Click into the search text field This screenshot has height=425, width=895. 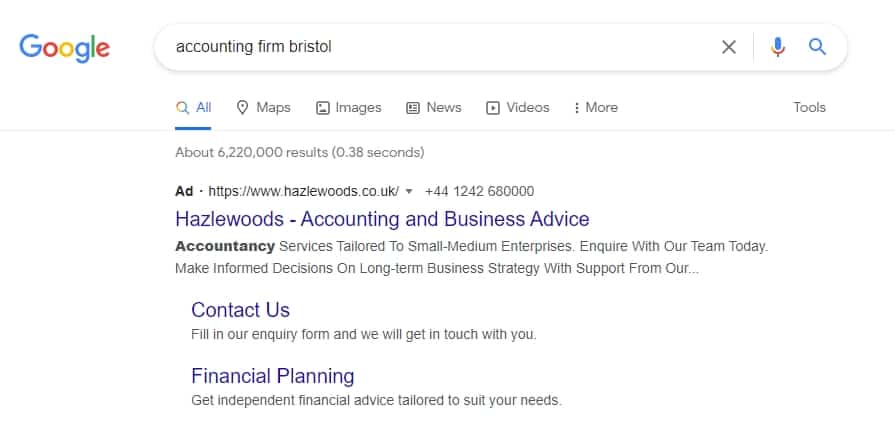440,47
